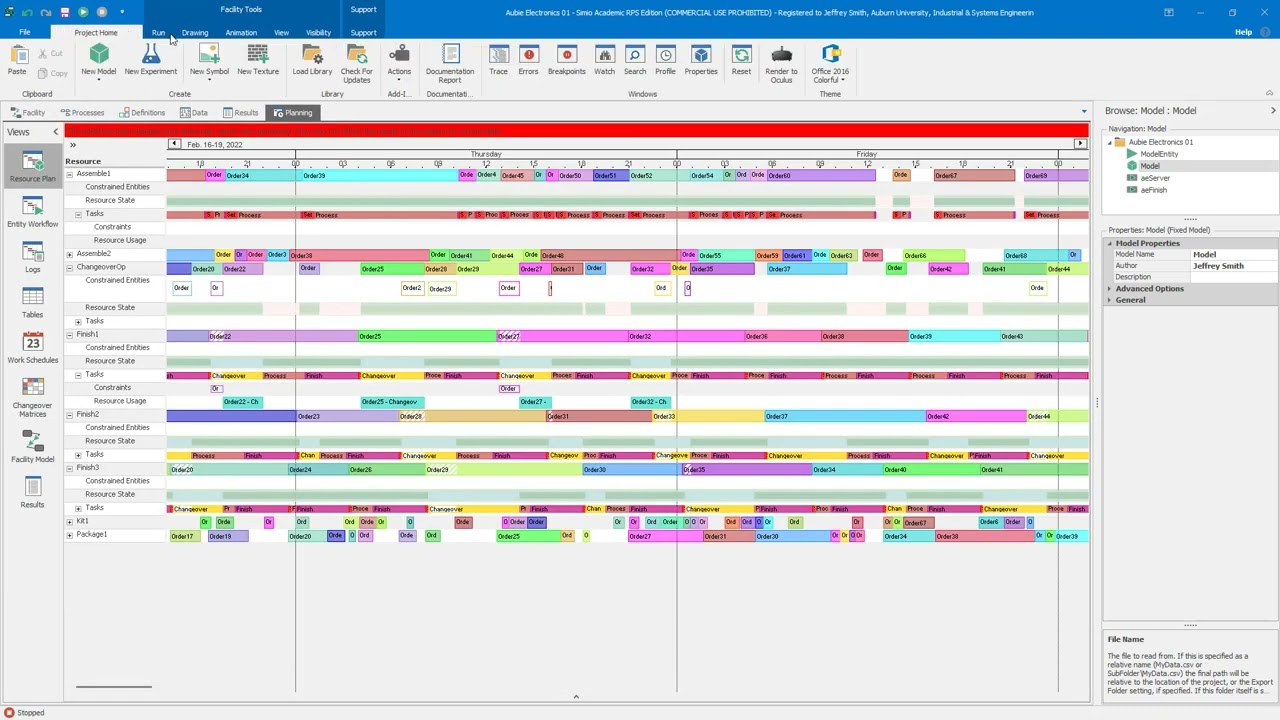Open the Search window

[635, 60]
